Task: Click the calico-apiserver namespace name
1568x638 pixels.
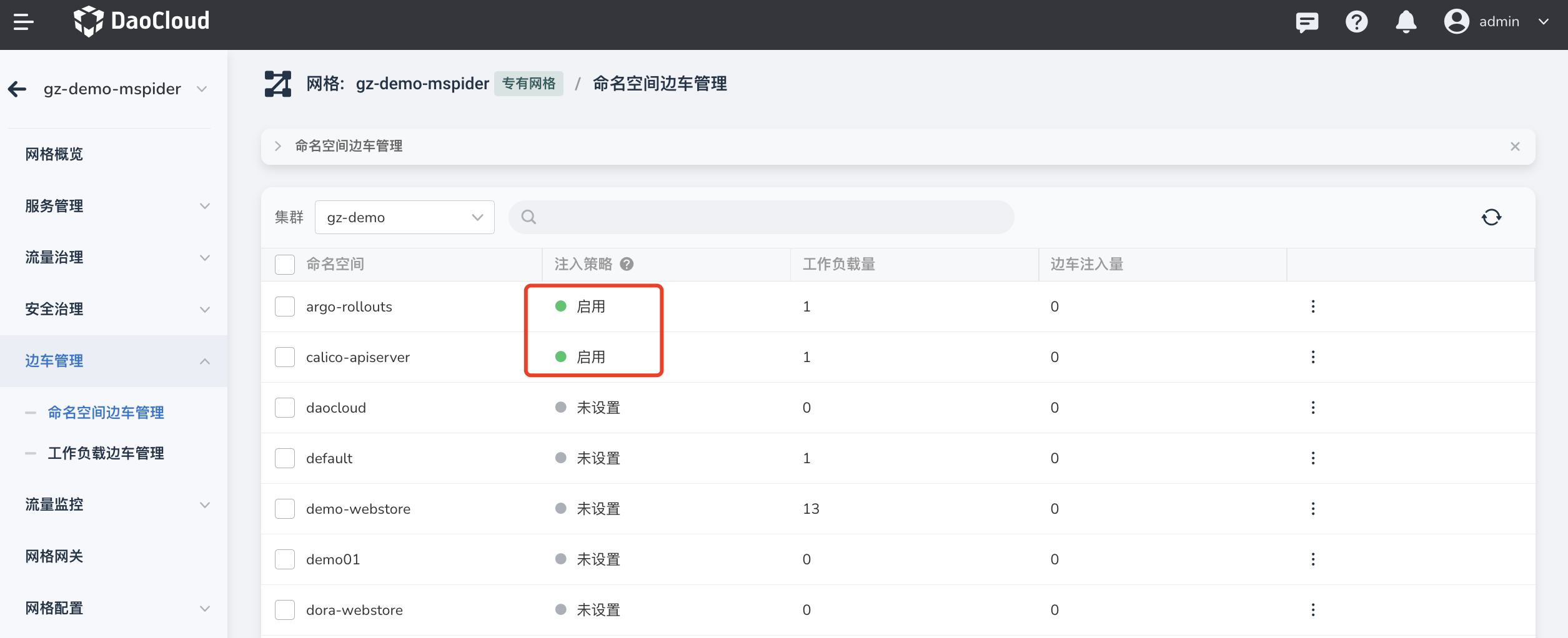Action: pos(358,358)
